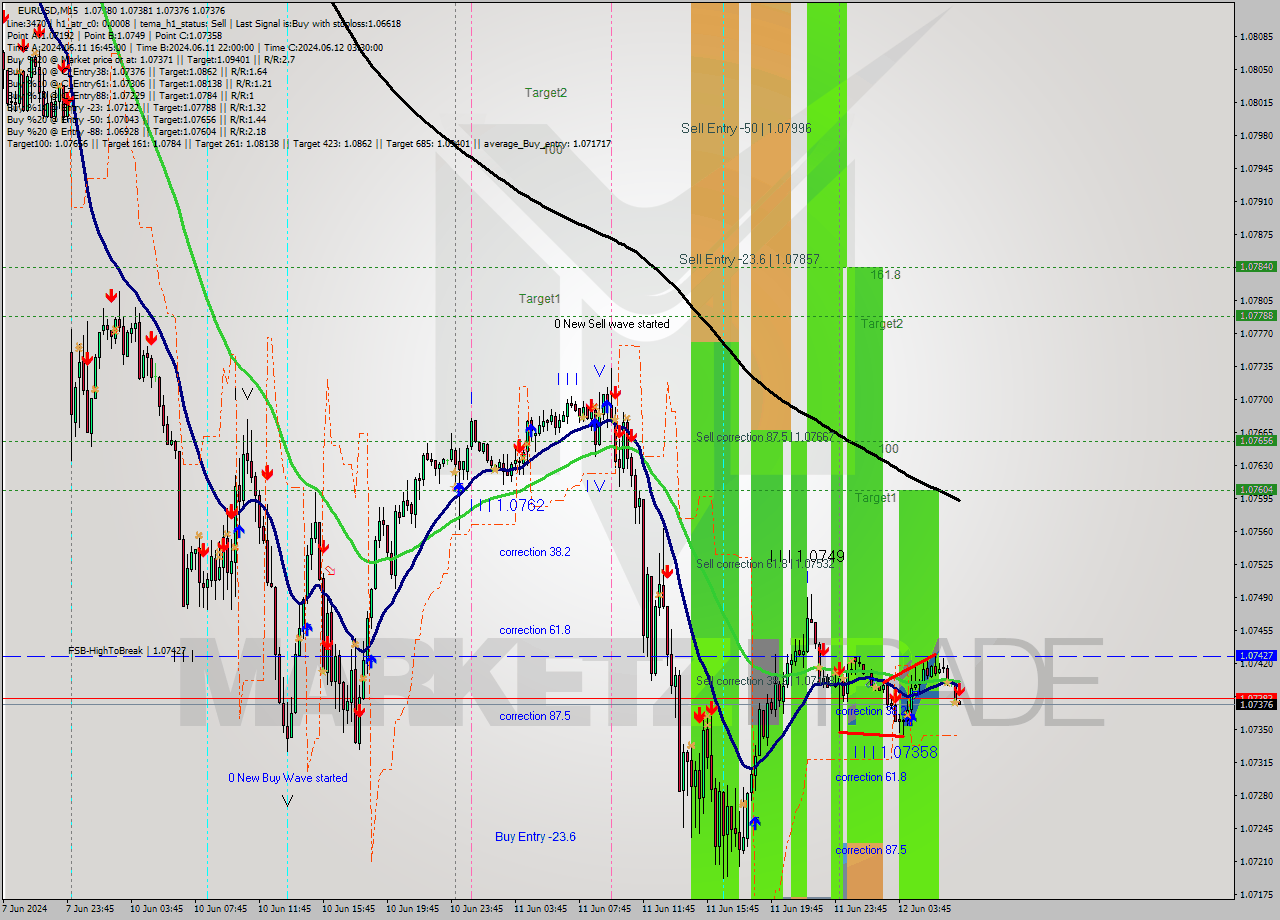The width and height of the screenshot is (1280, 920).
Task: Select the Sell Entry -23.6 | 1.07857 text
Action: [x=751, y=258]
